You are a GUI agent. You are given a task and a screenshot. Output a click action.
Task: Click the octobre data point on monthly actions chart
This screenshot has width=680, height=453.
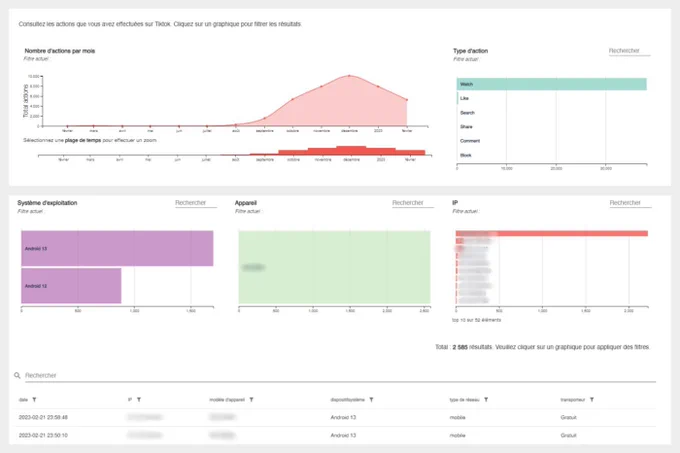pyautogui.click(x=293, y=99)
